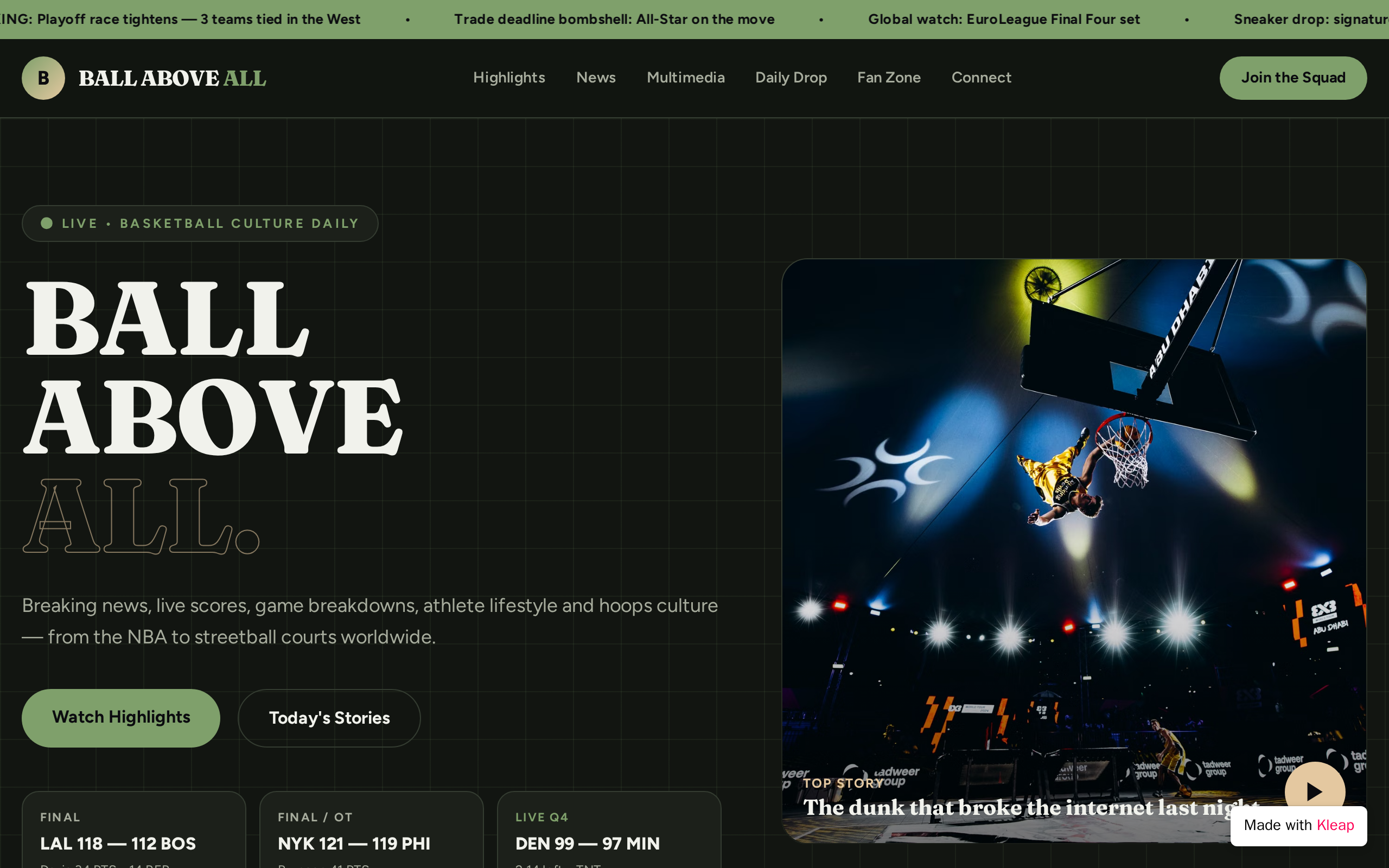Screen dimensions: 1389x868
Task: Select Daily Drop in the navigation
Action: tap(791, 78)
